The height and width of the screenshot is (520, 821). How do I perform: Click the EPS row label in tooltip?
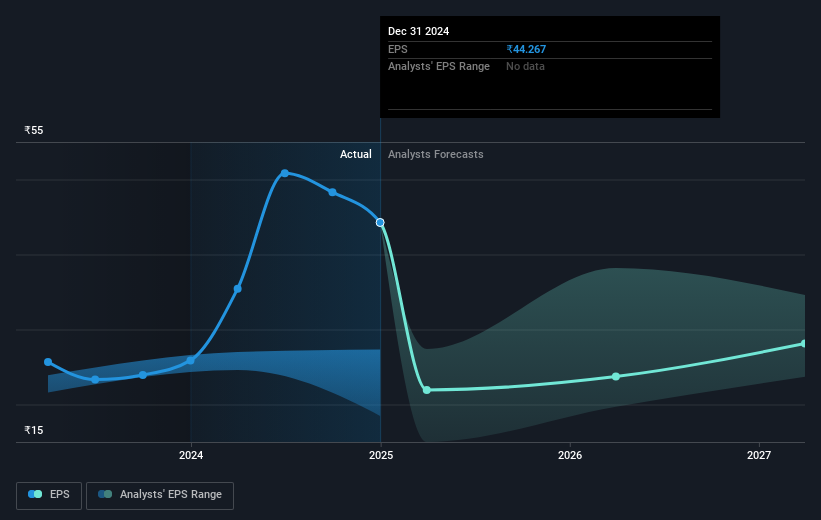click(398, 49)
